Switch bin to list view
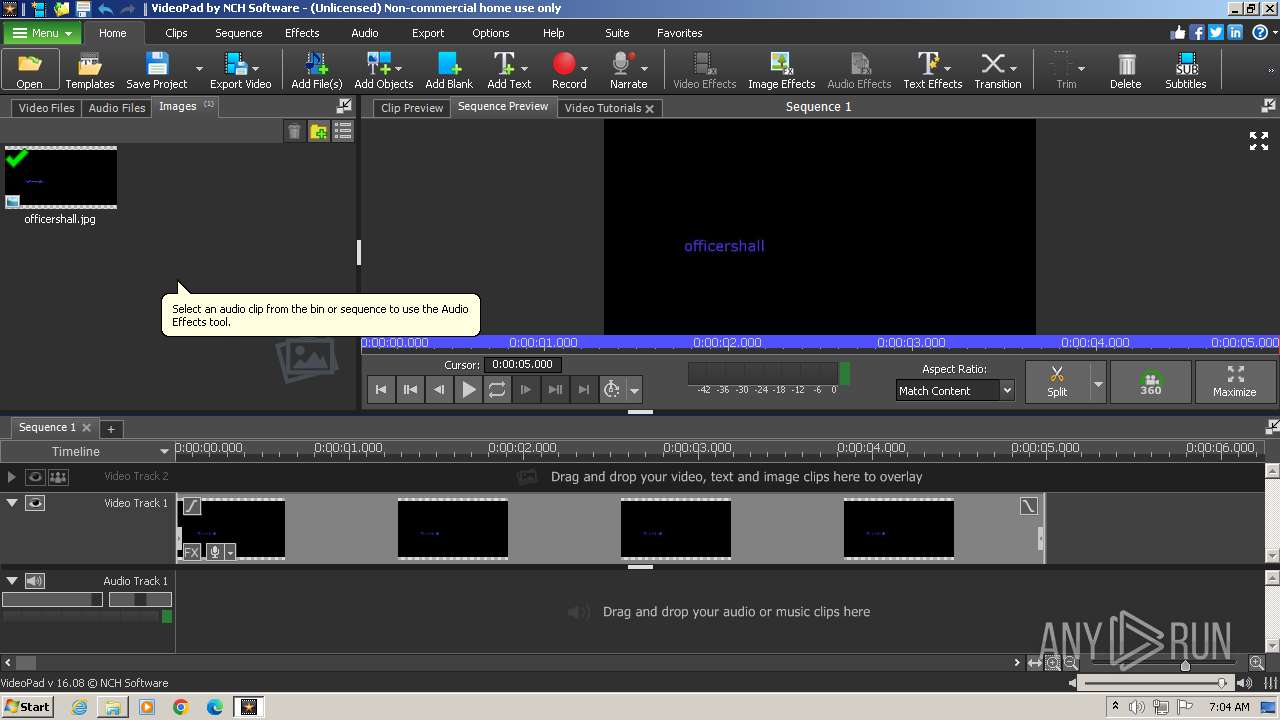Image resolution: width=1280 pixels, height=720 pixels. point(343,131)
